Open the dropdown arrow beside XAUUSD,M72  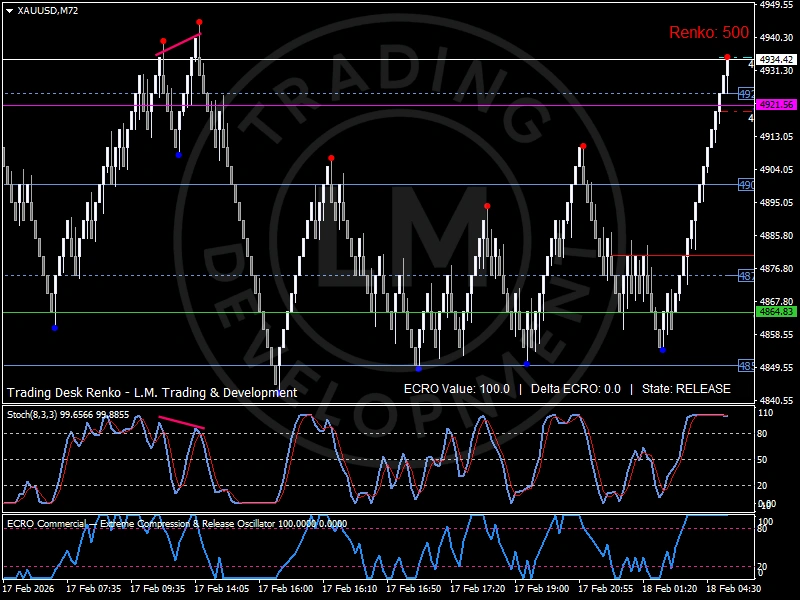(x=9, y=11)
